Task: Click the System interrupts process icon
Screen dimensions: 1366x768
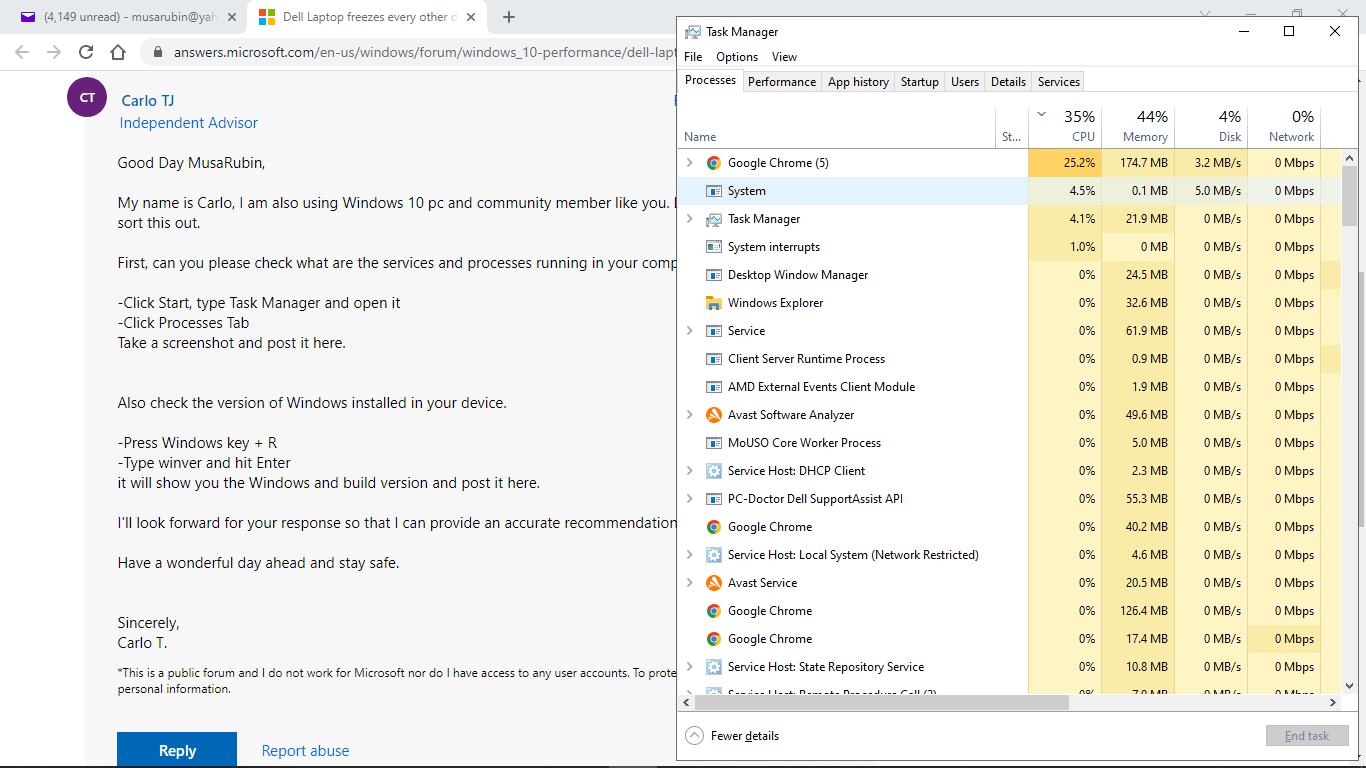Action: click(x=713, y=247)
